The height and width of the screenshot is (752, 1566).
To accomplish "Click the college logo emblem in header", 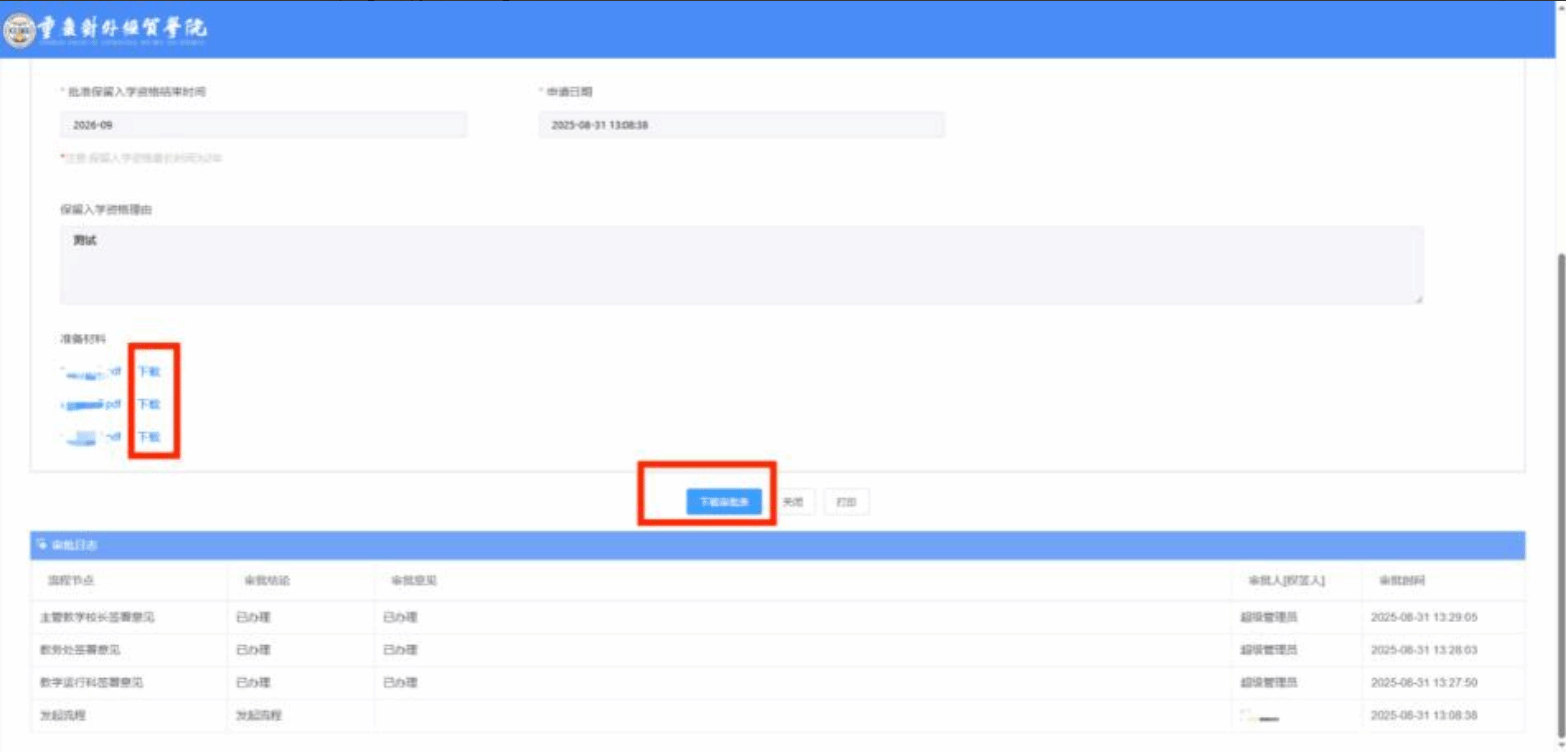I will point(19,31).
